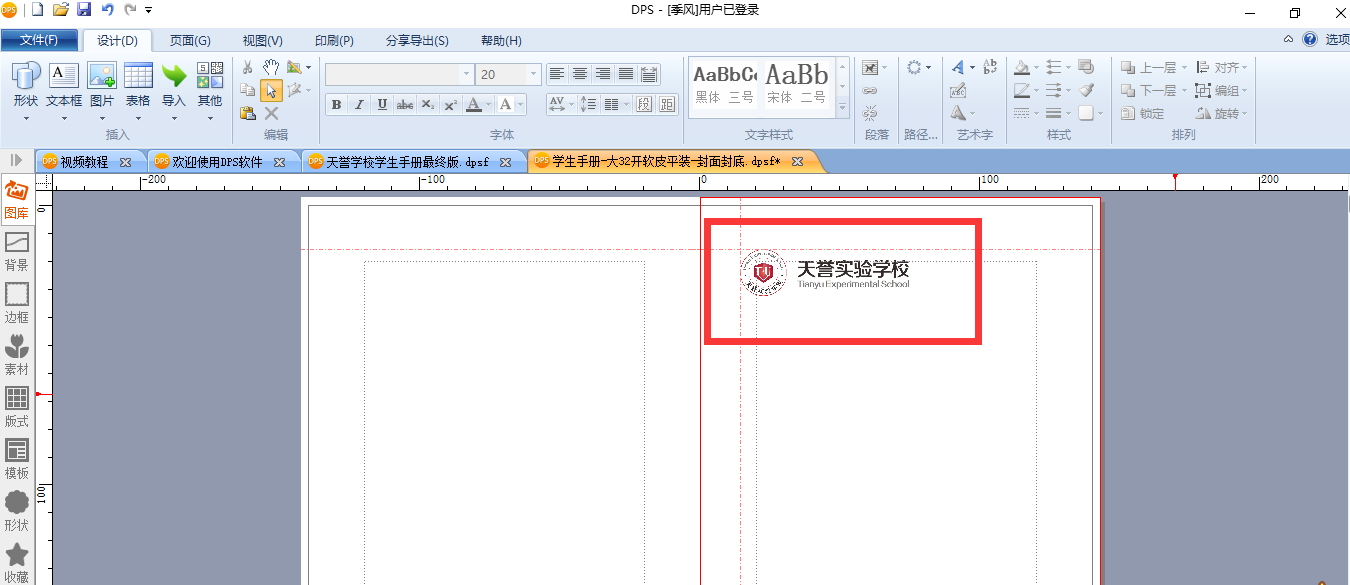The height and width of the screenshot is (585, 1350).
Task: Click the font name input box
Action: (x=392, y=74)
